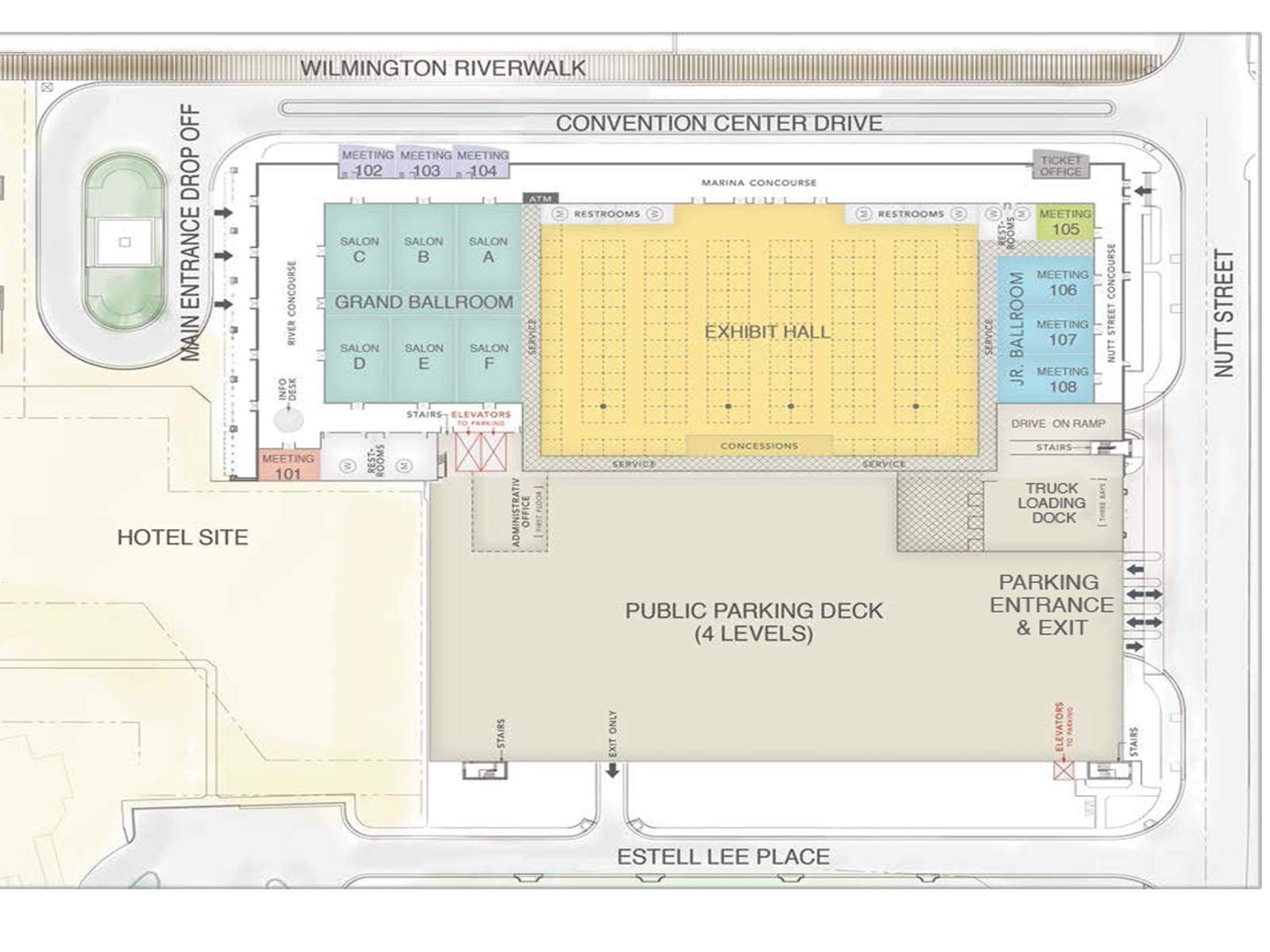This screenshot has height=952, width=1270.
Task: Select the green oval in drop-off loop
Action: click(125, 242)
